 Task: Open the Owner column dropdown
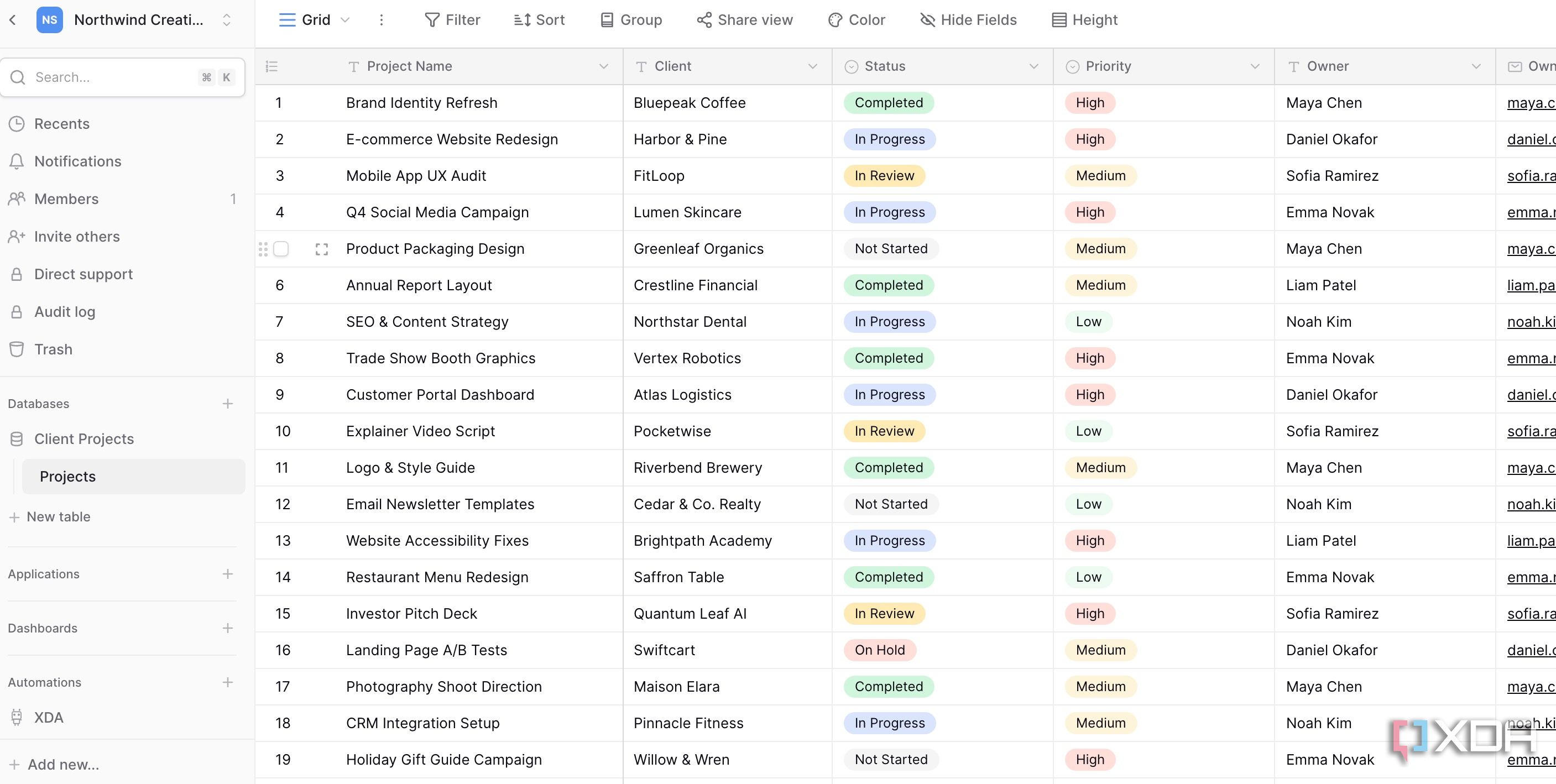[1476, 66]
